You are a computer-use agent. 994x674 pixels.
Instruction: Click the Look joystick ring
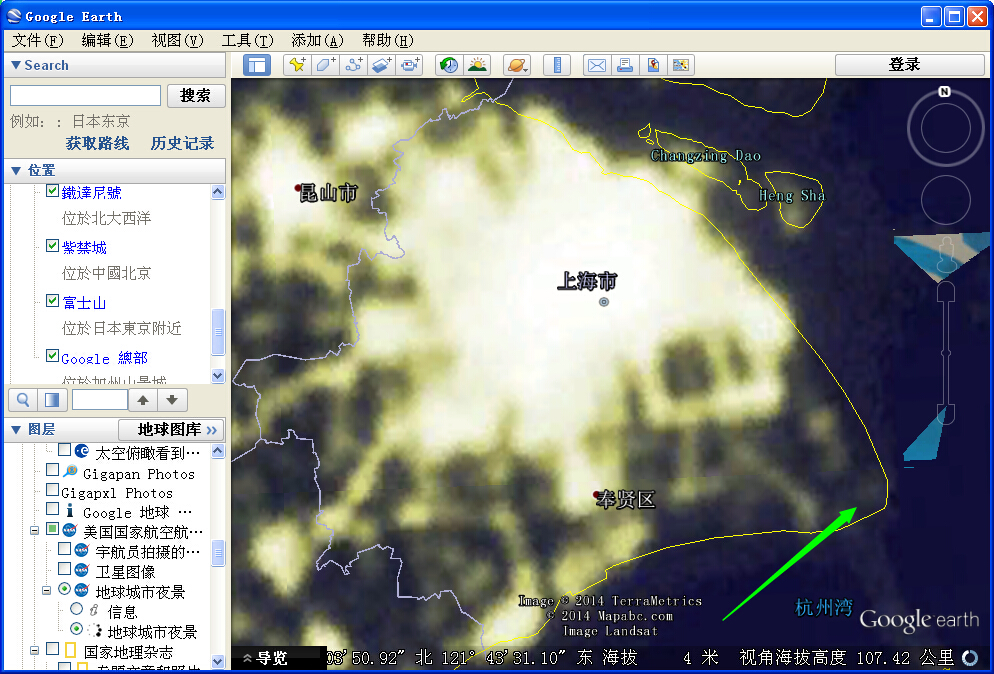coord(945,128)
